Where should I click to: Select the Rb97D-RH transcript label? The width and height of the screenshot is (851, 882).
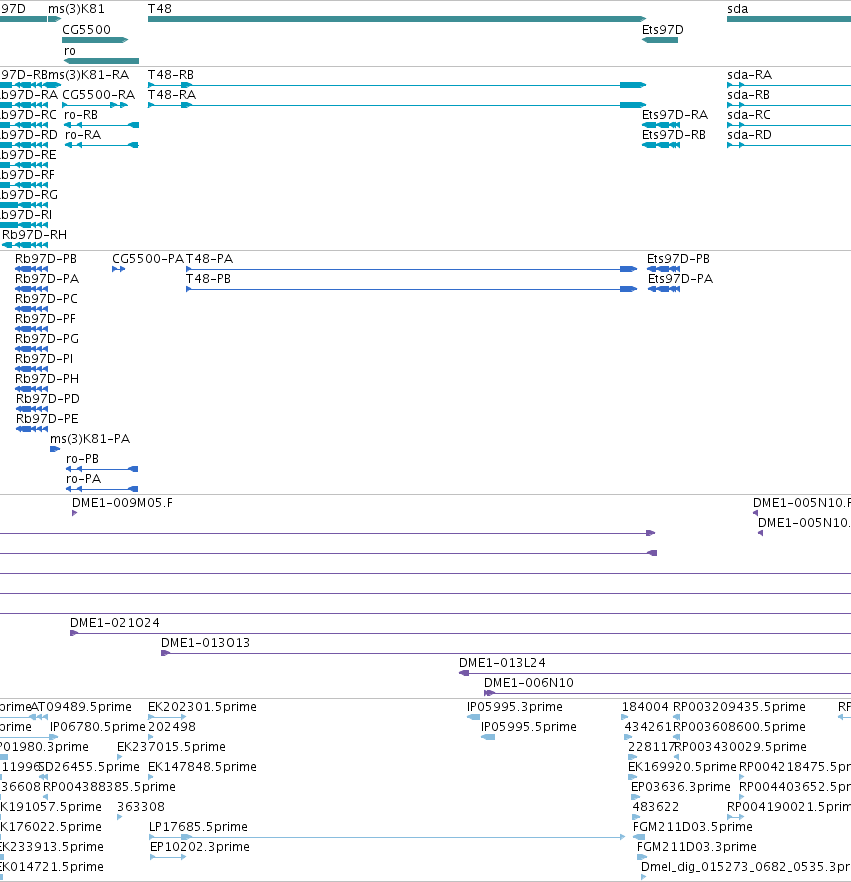pyautogui.click(x=34, y=235)
